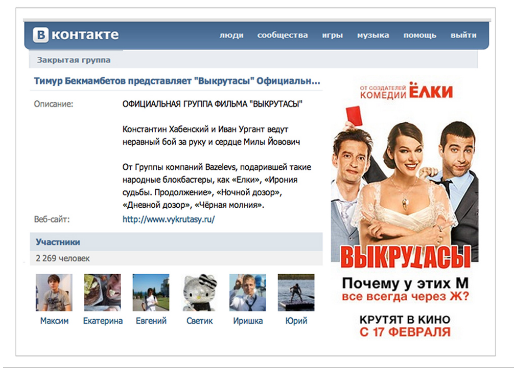Image resolution: width=515 pixels, height=368 pixels.
Task: Click the name link Екатерина
Action: click(x=103, y=321)
